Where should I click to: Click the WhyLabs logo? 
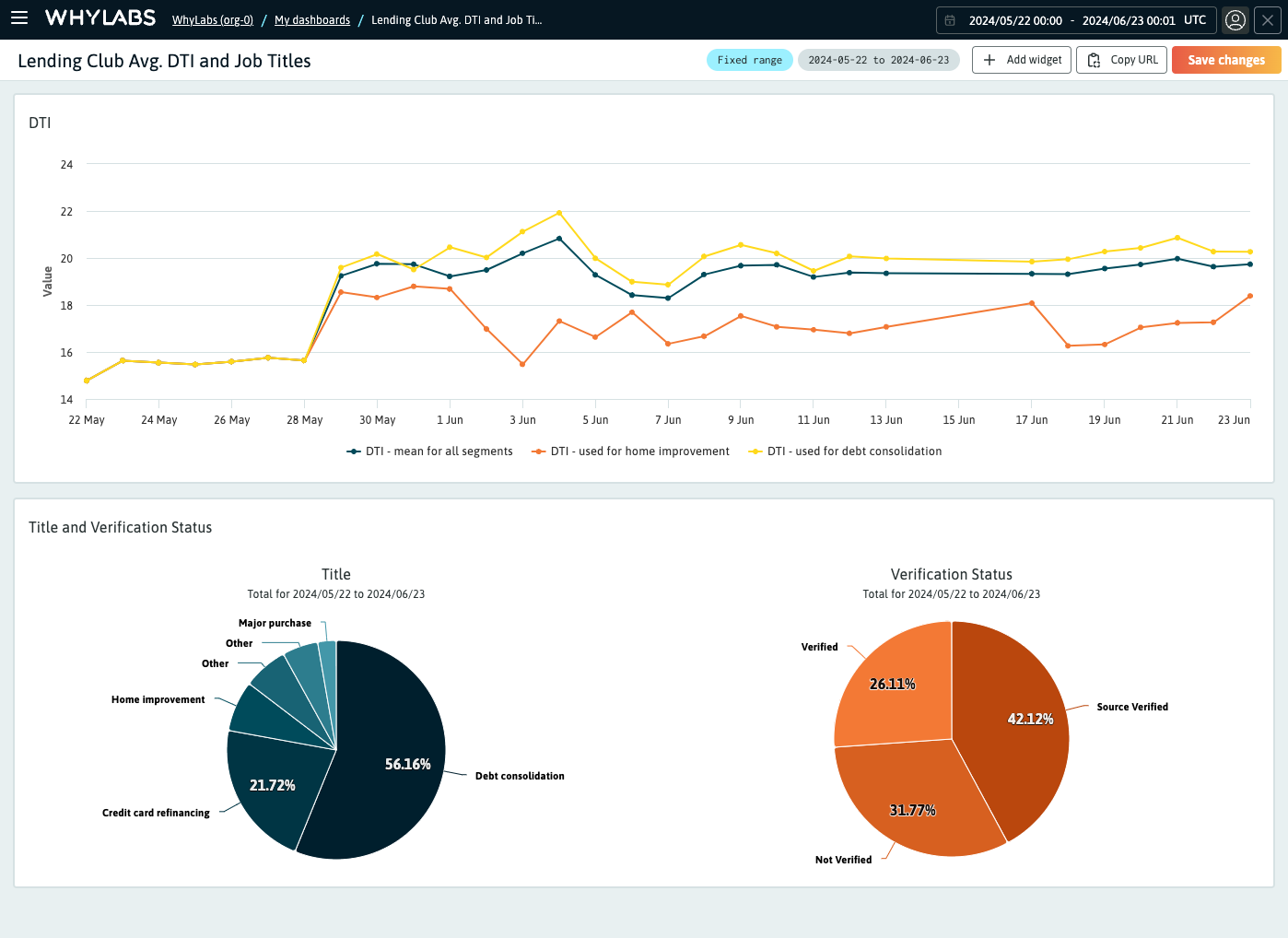tap(100, 17)
